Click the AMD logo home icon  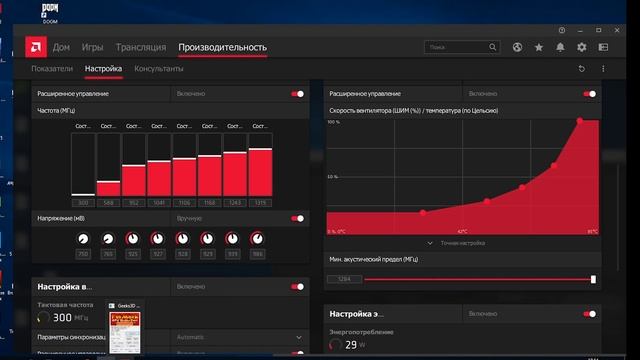(x=36, y=47)
